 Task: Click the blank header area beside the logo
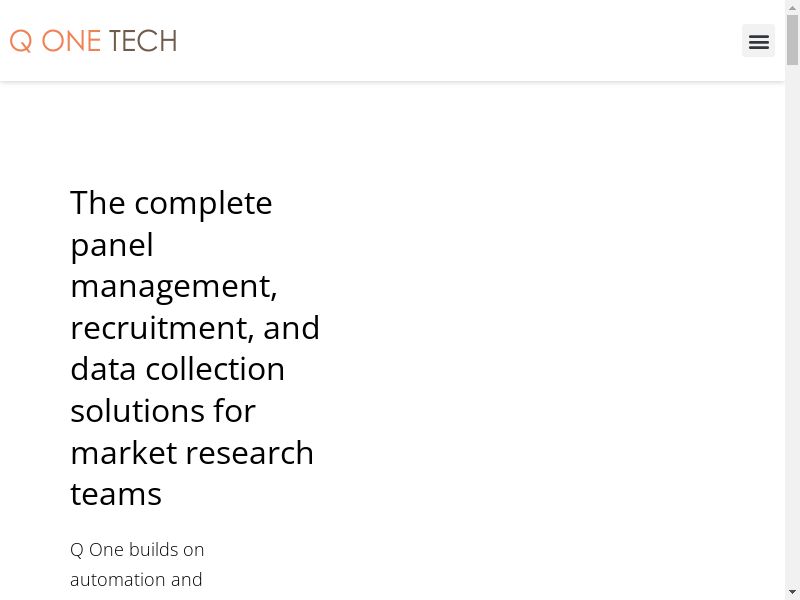pyautogui.click(x=450, y=41)
